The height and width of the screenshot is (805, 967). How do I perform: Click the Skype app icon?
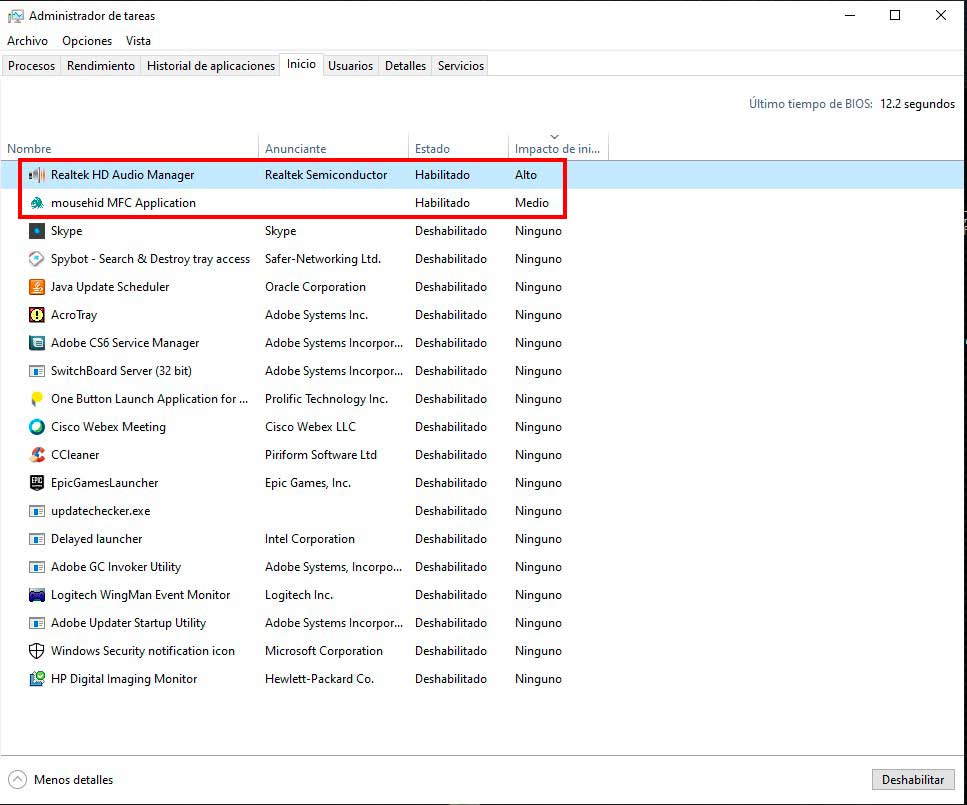point(37,231)
